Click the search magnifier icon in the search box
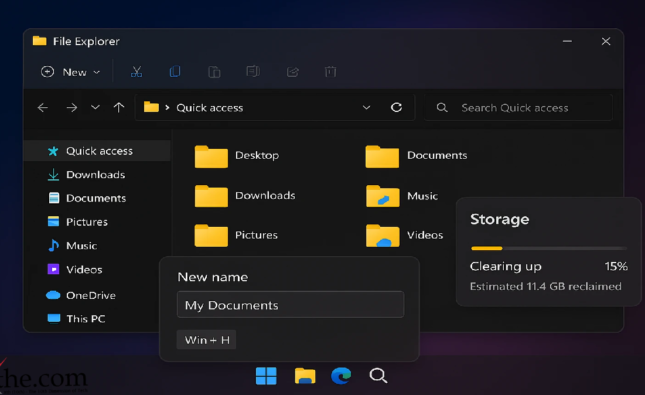The width and height of the screenshot is (645, 395). click(442, 108)
